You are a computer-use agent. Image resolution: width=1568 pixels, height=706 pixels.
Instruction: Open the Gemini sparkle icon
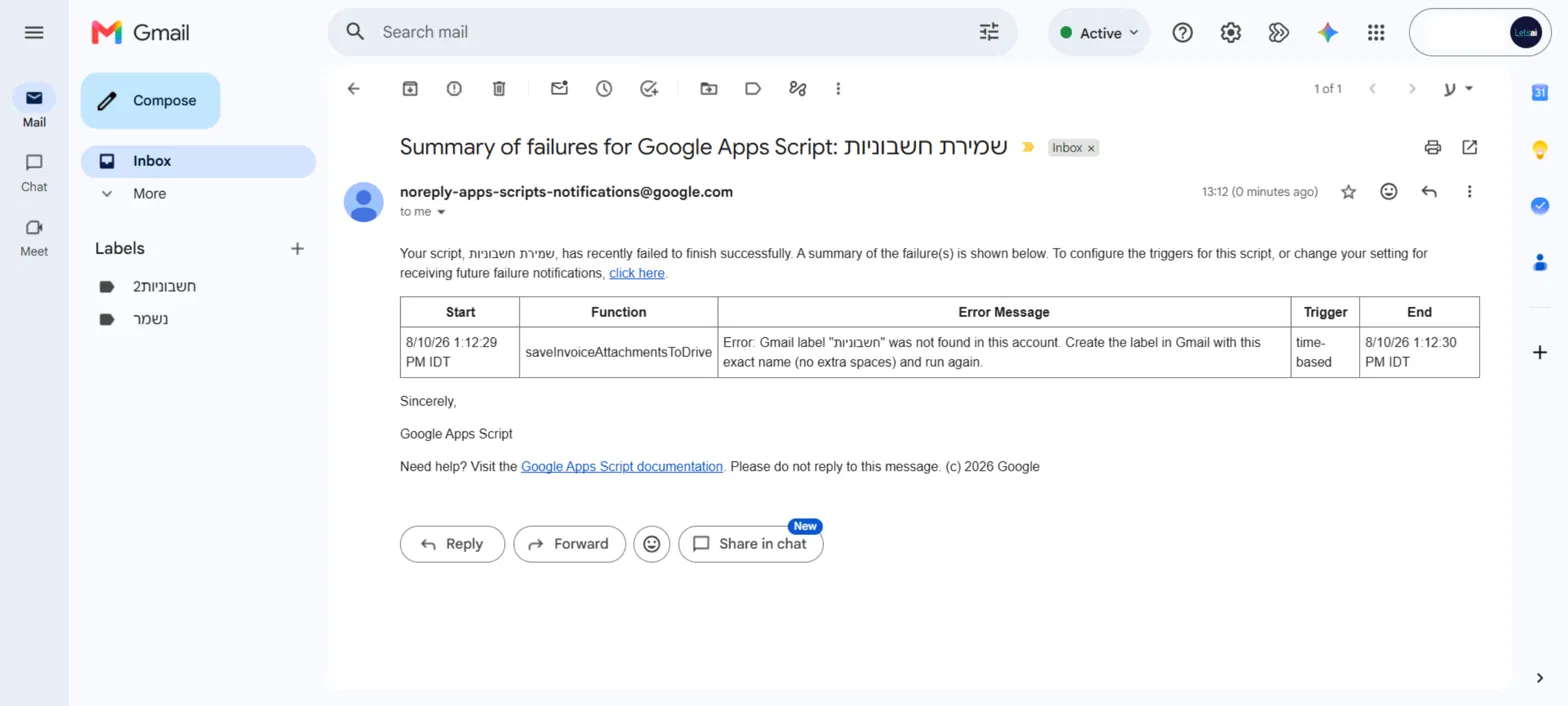pyautogui.click(x=1328, y=33)
